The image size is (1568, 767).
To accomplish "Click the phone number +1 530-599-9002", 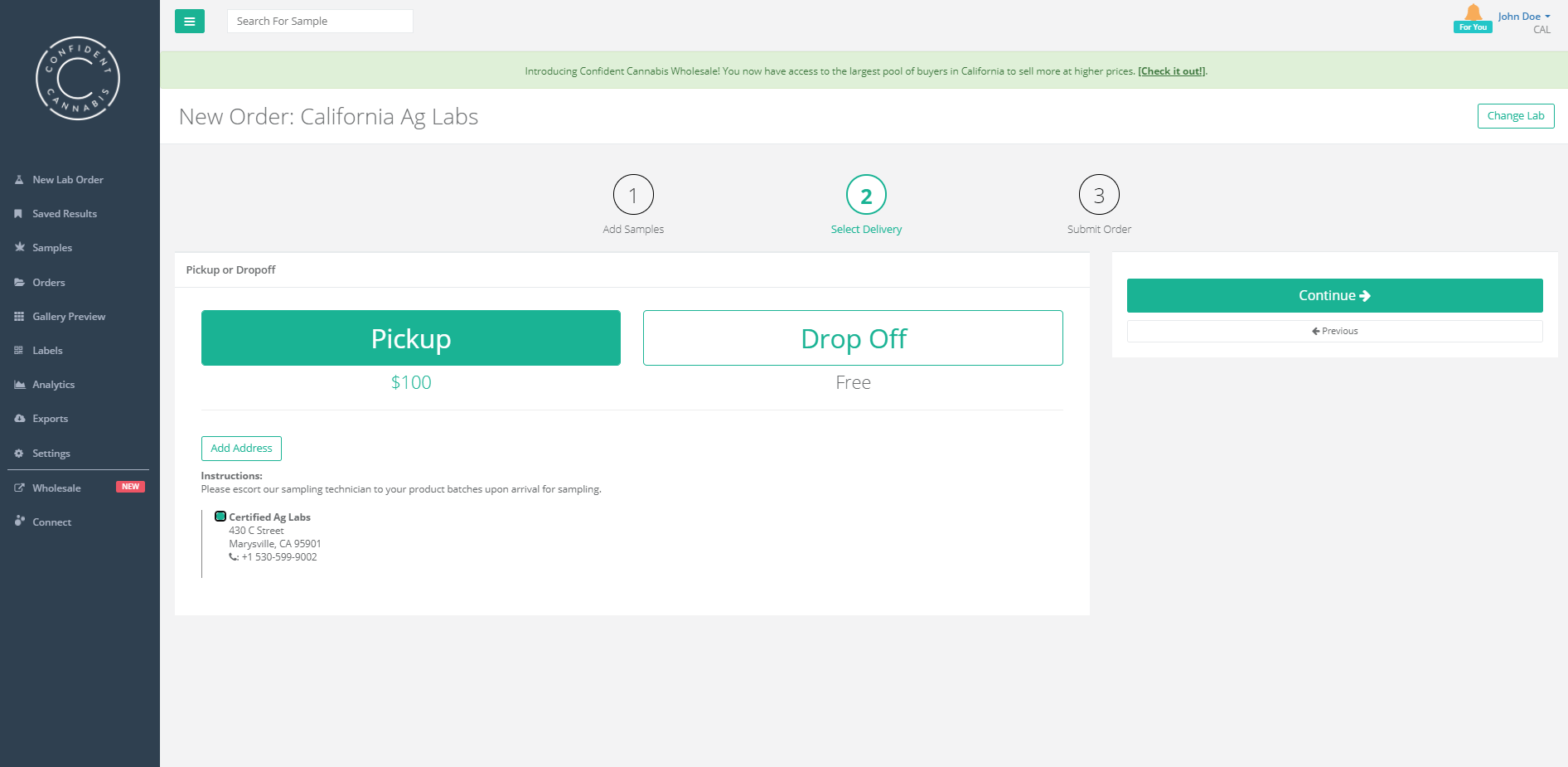I will [x=279, y=557].
